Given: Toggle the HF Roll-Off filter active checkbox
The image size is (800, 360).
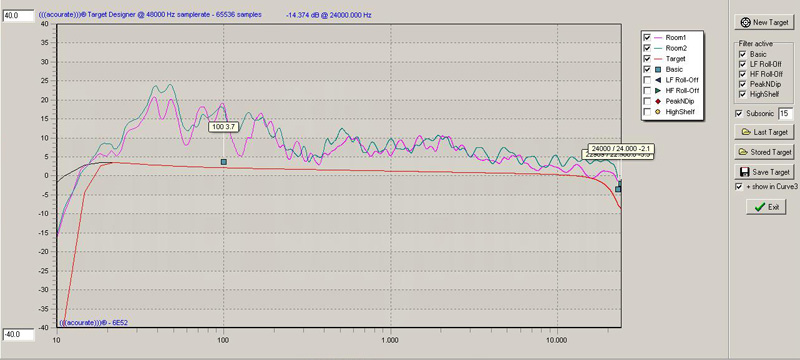Looking at the screenshot, I should (x=742, y=74).
